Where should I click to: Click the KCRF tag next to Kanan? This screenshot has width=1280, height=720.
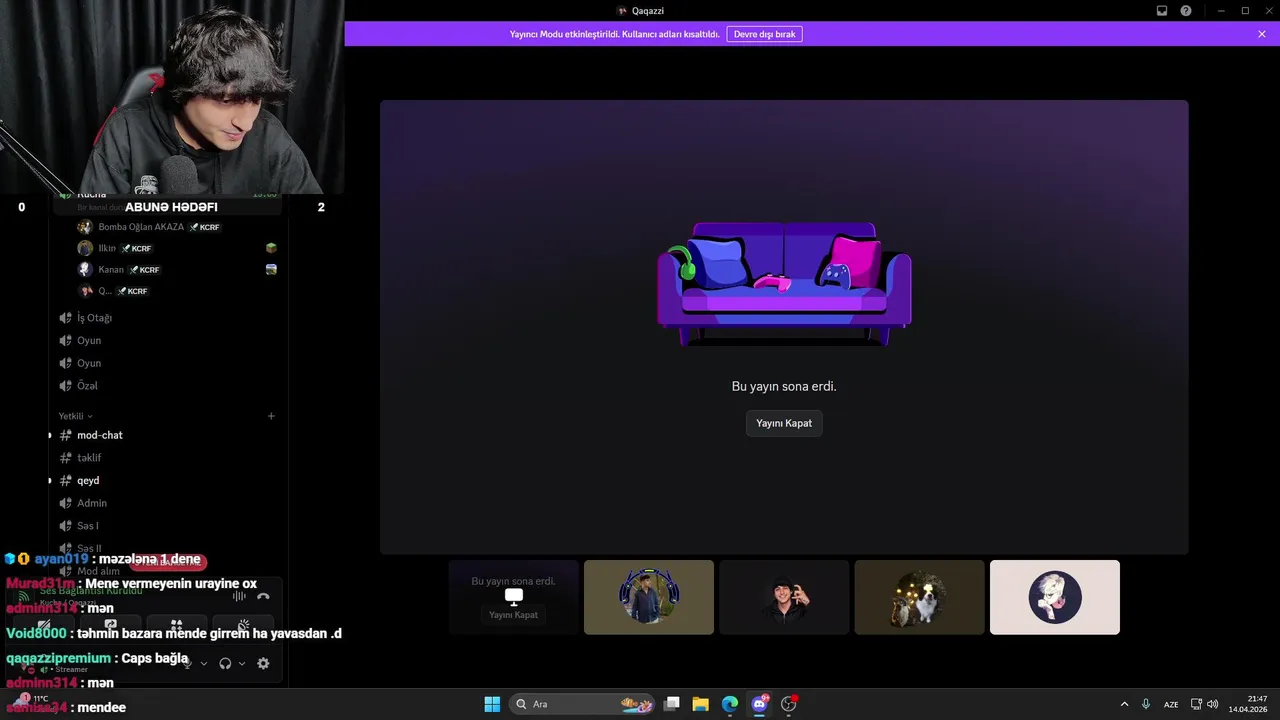[144, 270]
